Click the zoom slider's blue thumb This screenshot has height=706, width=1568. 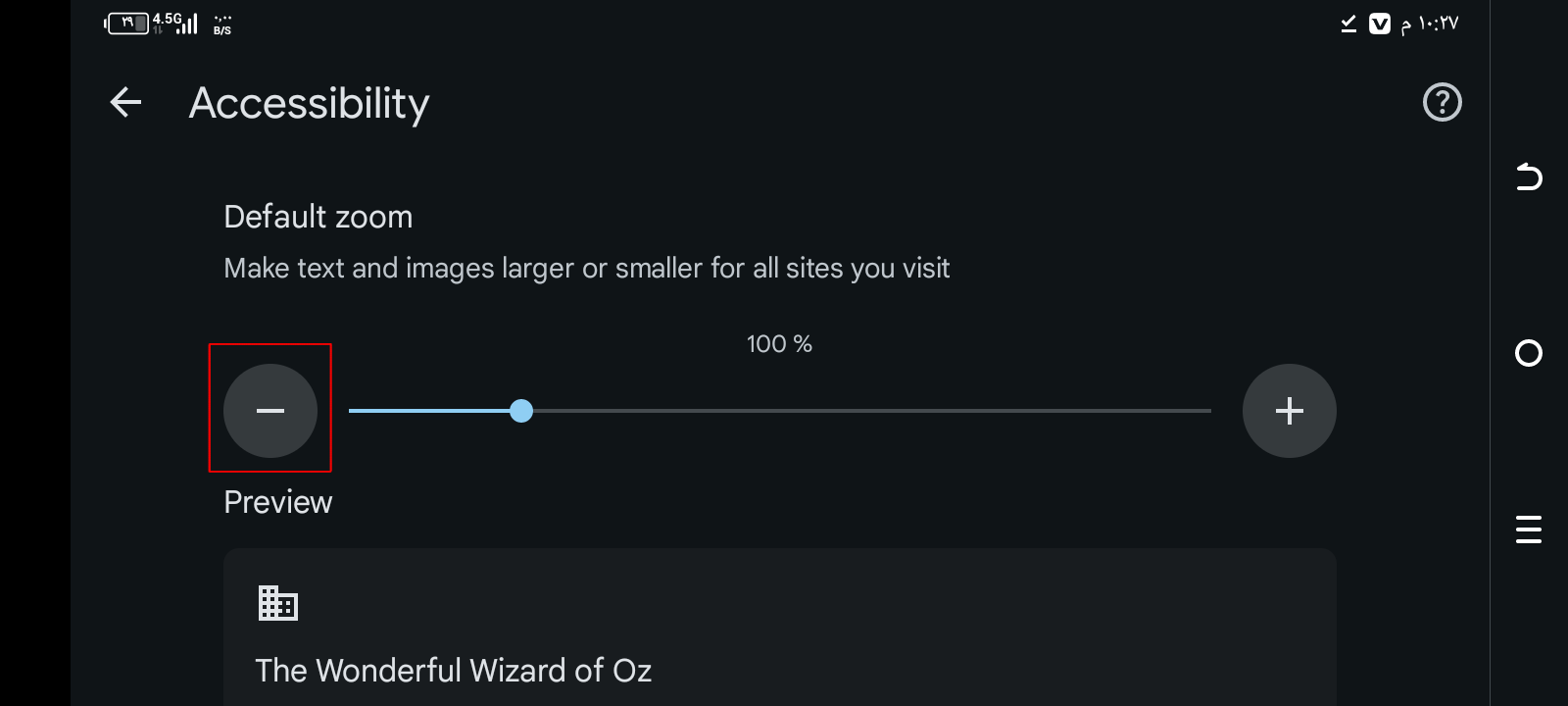click(x=521, y=411)
